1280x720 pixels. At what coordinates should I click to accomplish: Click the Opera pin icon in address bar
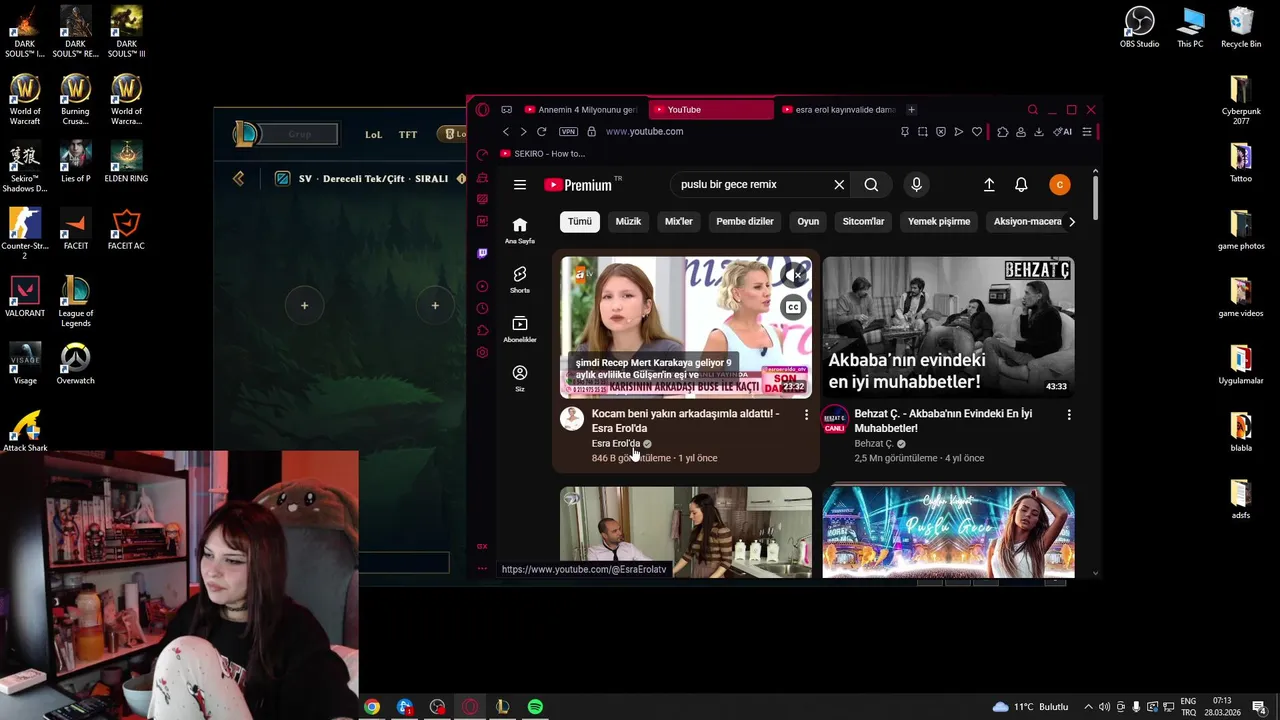(x=905, y=132)
